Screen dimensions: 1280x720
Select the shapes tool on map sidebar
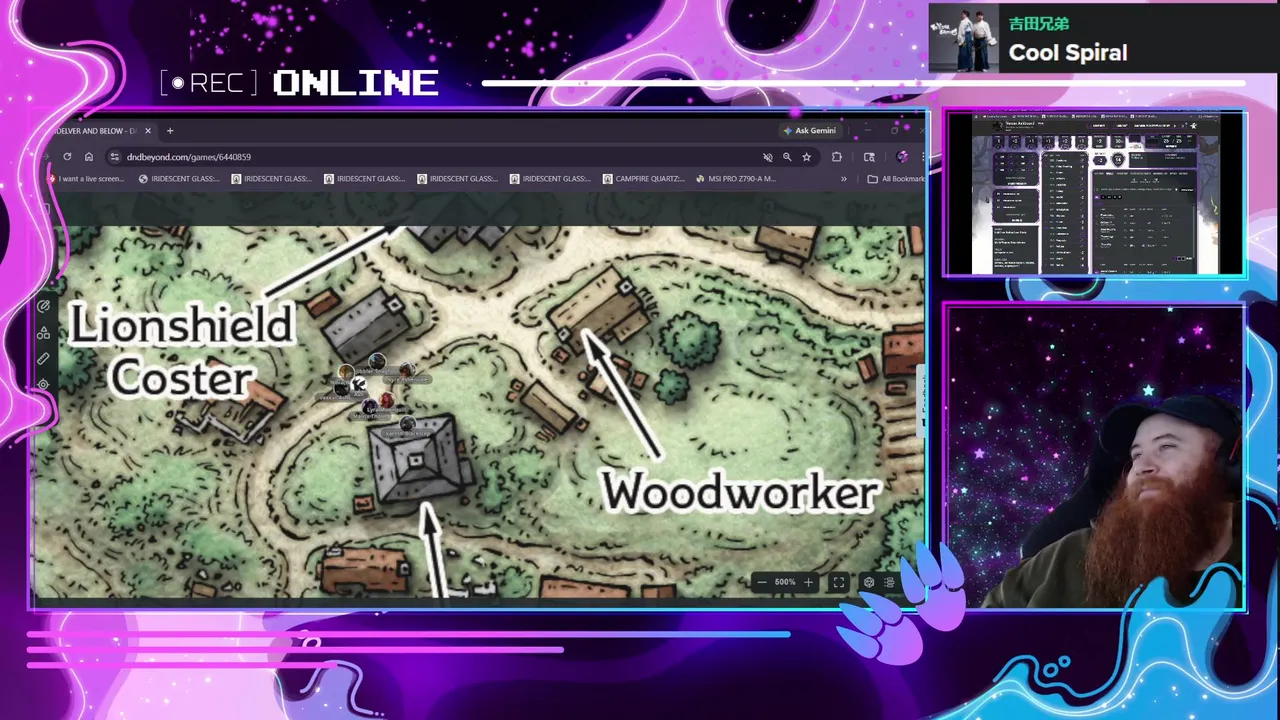[x=43, y=333]
